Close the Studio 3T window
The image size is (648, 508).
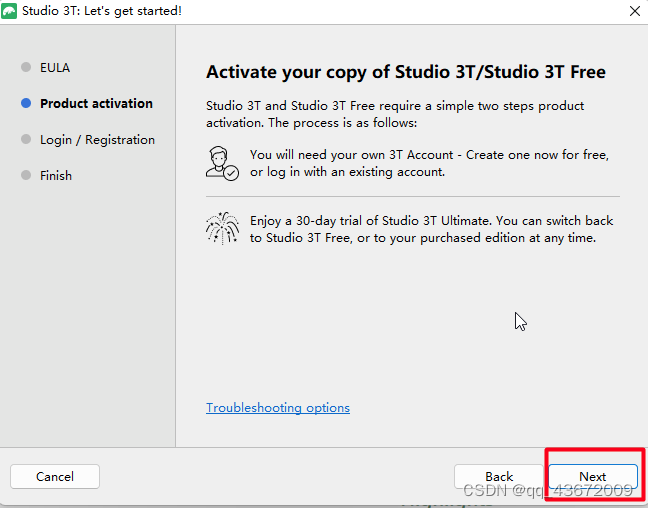point(635,11)
